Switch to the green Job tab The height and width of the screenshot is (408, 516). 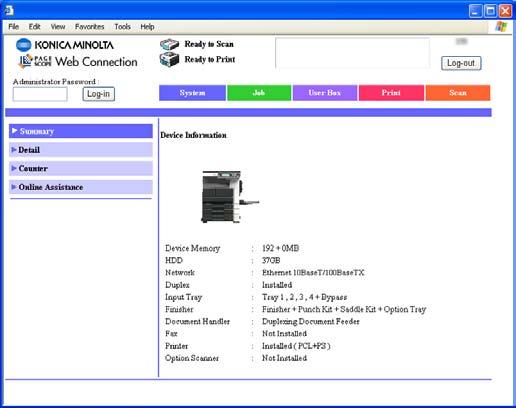point(259,93)
